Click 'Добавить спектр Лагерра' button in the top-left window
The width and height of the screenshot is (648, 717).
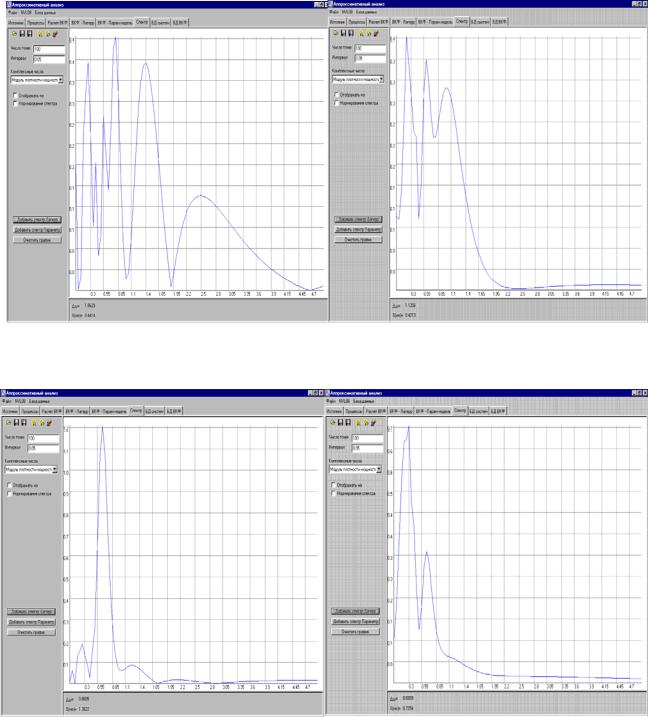coord(37,219)
